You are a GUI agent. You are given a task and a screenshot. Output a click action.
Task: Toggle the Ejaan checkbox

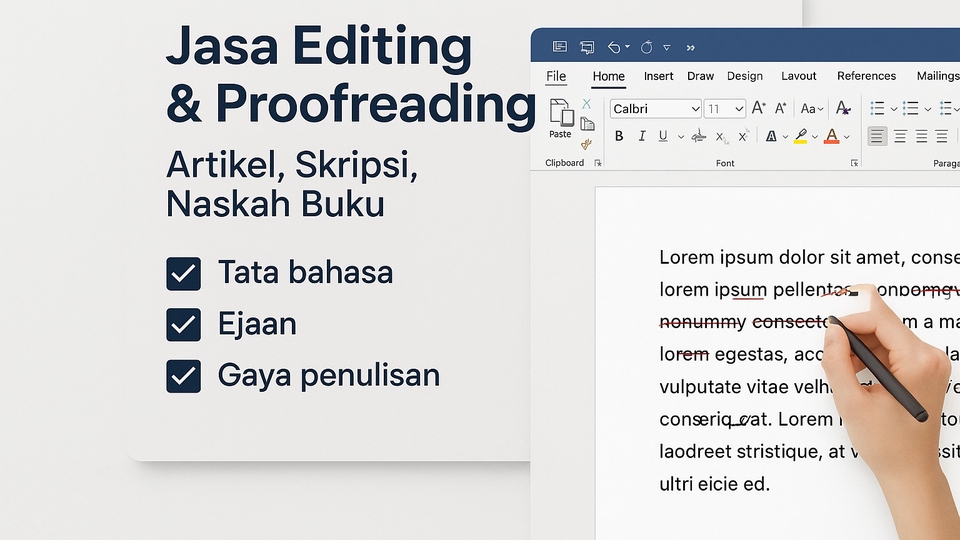(184, 324)
